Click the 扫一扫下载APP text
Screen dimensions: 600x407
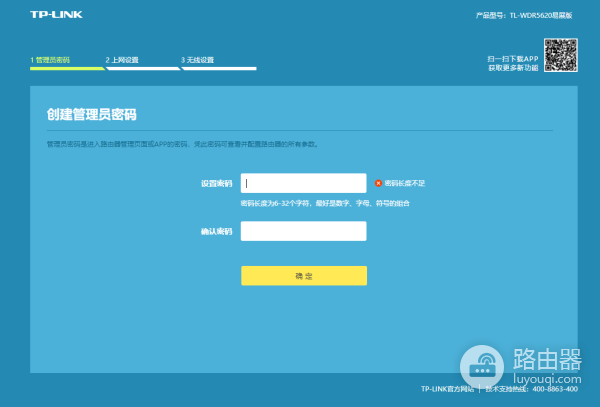(x=513, y=59)
